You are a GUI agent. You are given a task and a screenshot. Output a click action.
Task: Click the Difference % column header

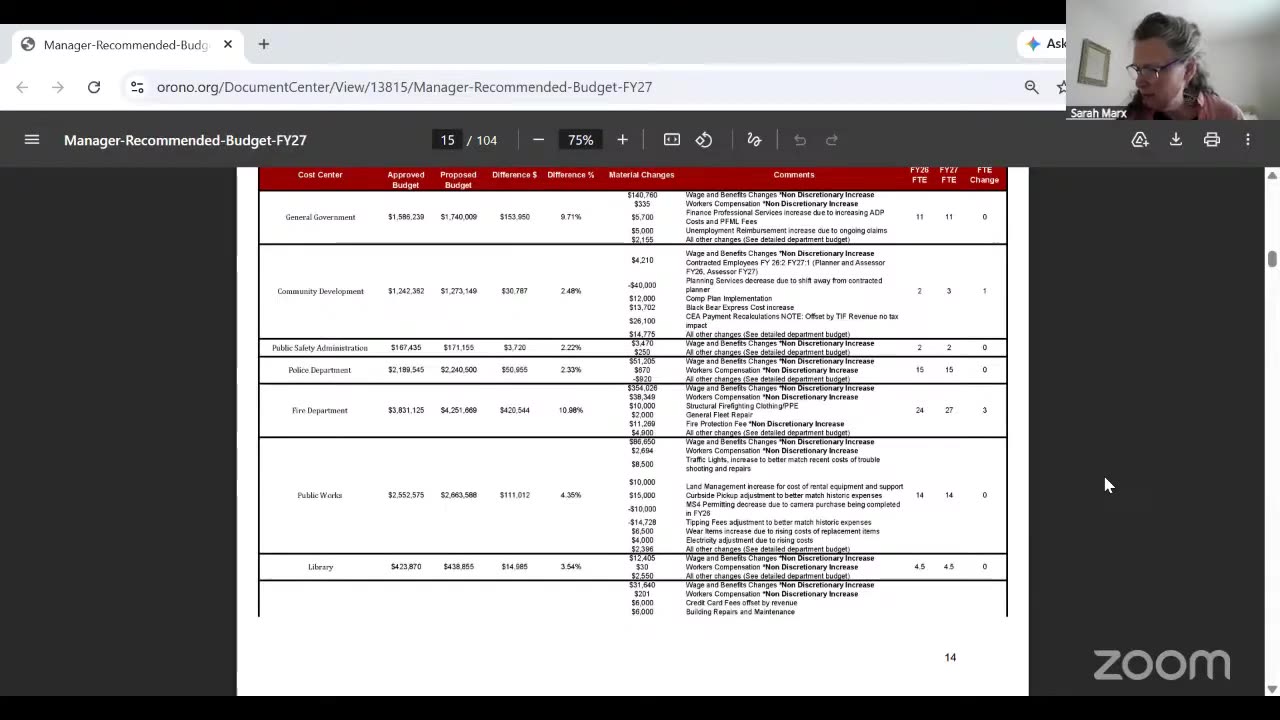click(x=571, y=175)
